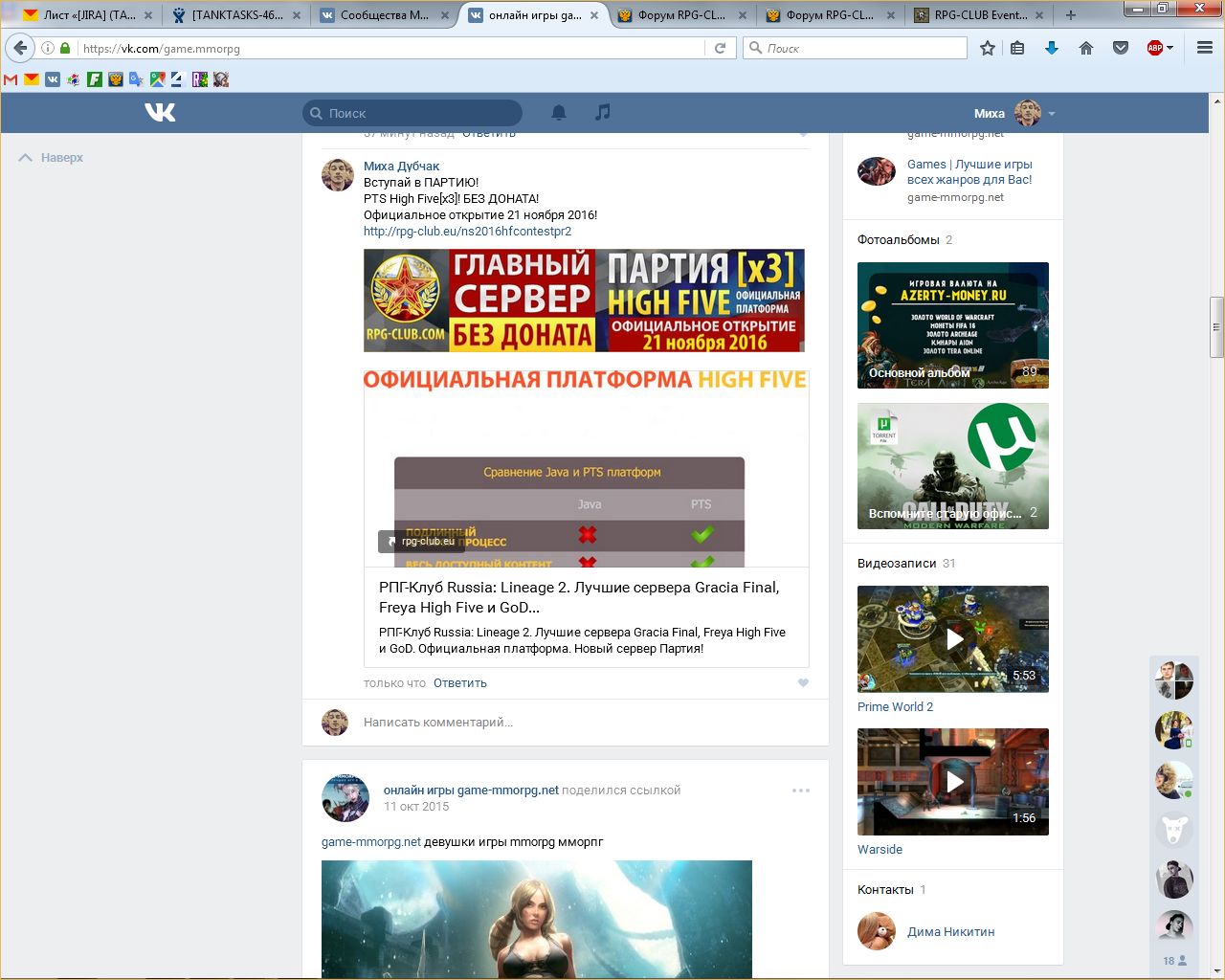Open the Firefox downloads arrow
This screenshot has width=1225, height=980.
tap(1051, 48)
